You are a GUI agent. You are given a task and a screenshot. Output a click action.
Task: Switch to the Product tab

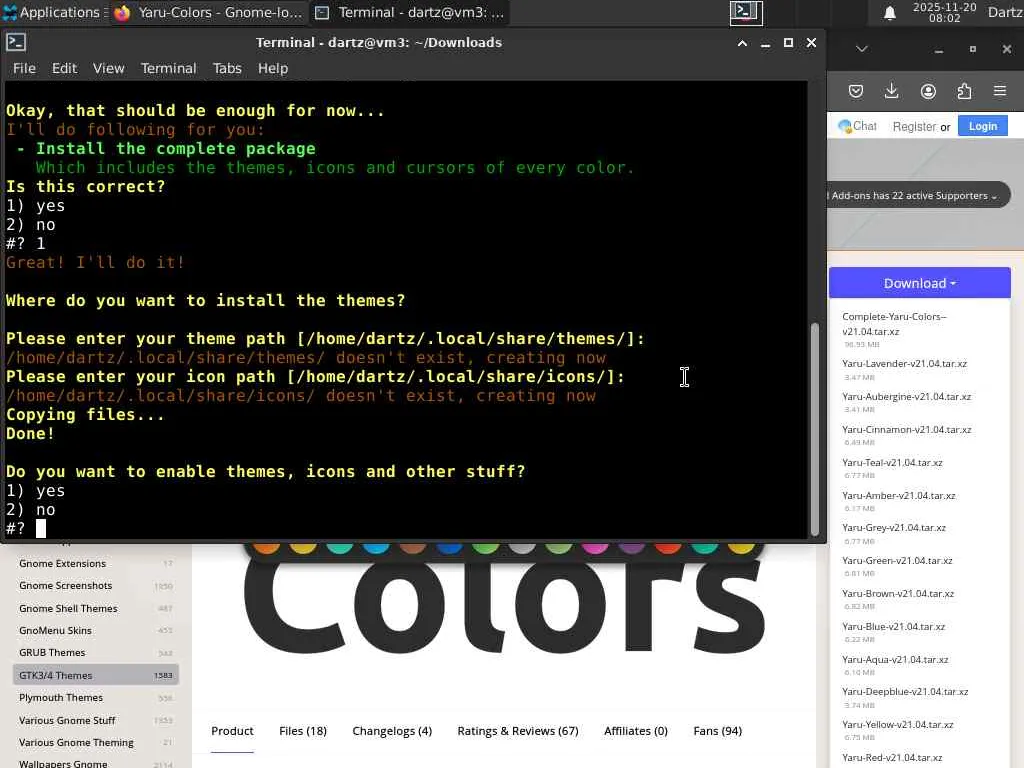pos(232,731)
